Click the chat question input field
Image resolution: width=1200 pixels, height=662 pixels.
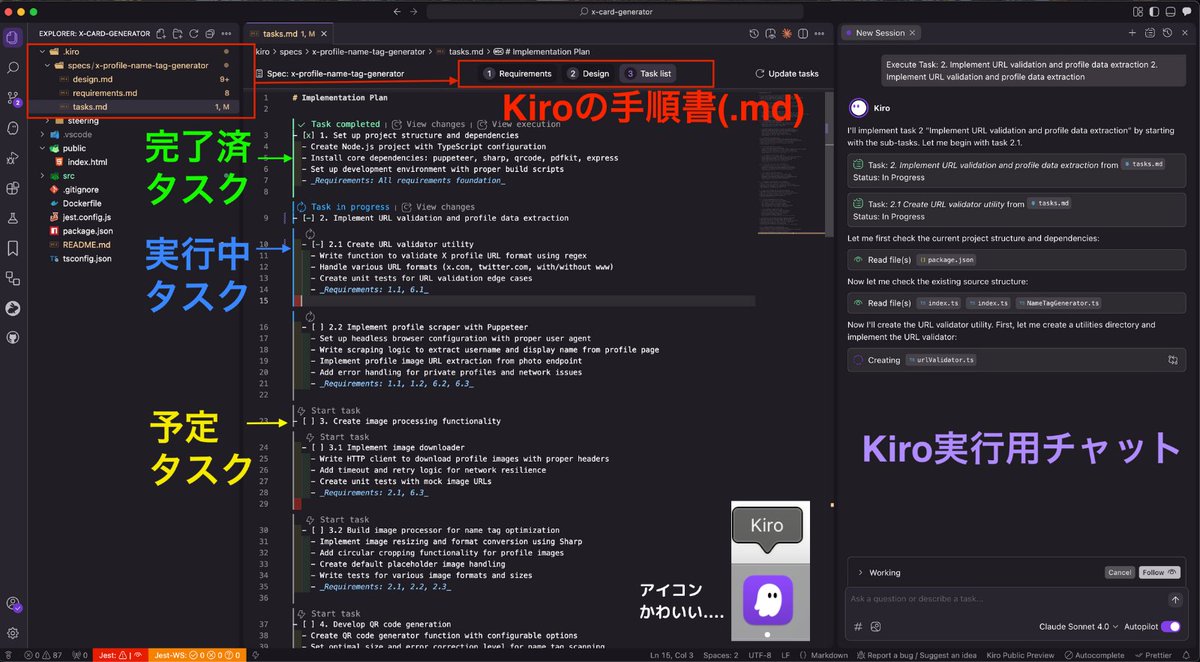1005,600
